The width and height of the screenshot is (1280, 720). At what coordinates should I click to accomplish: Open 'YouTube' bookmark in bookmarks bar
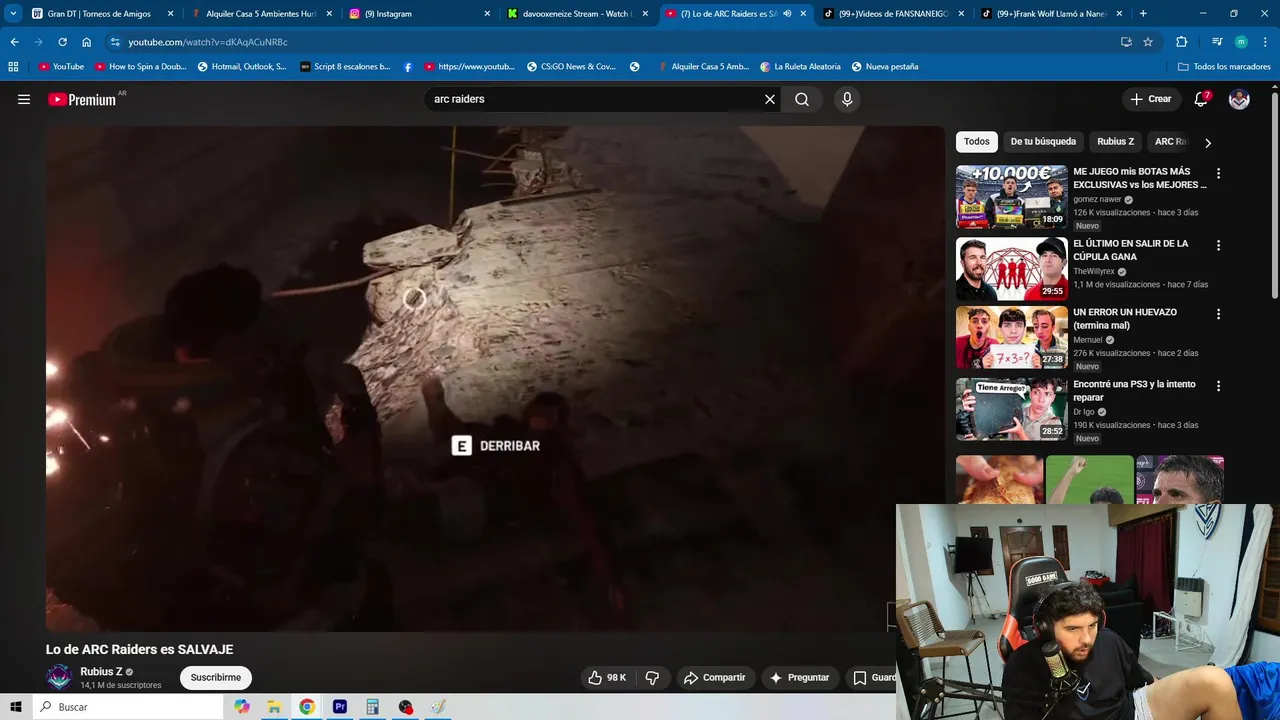click(x=61, y=67)
